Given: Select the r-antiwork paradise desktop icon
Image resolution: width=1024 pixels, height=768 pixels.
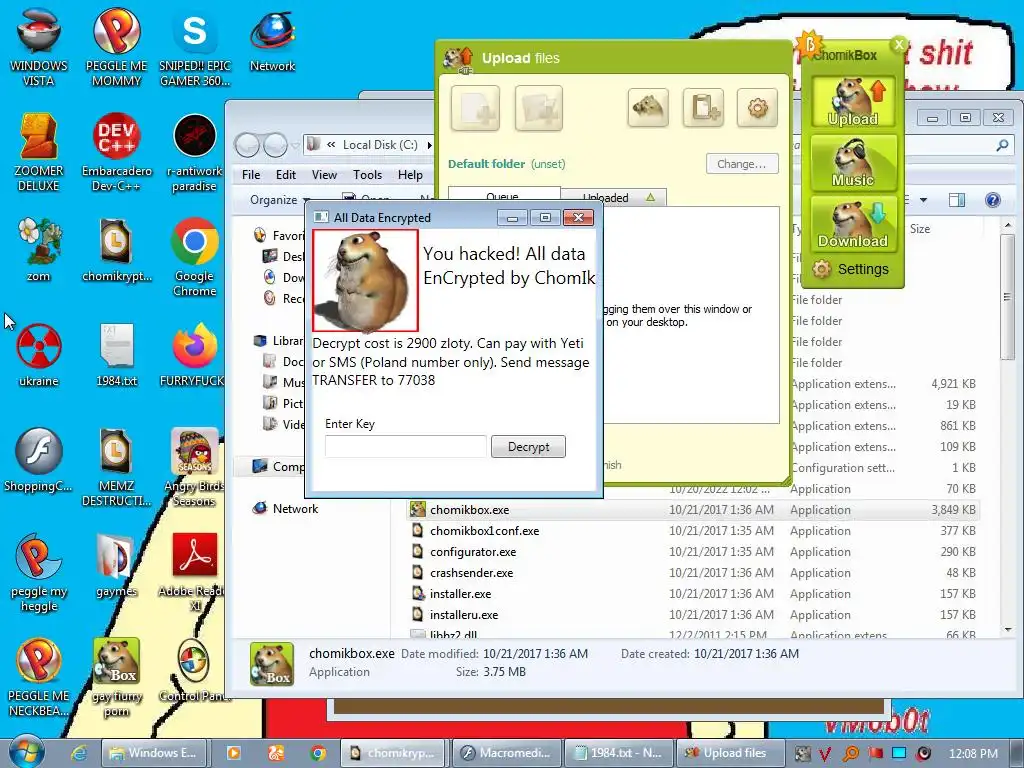Looking at the screenshot, I should (195, 152).
